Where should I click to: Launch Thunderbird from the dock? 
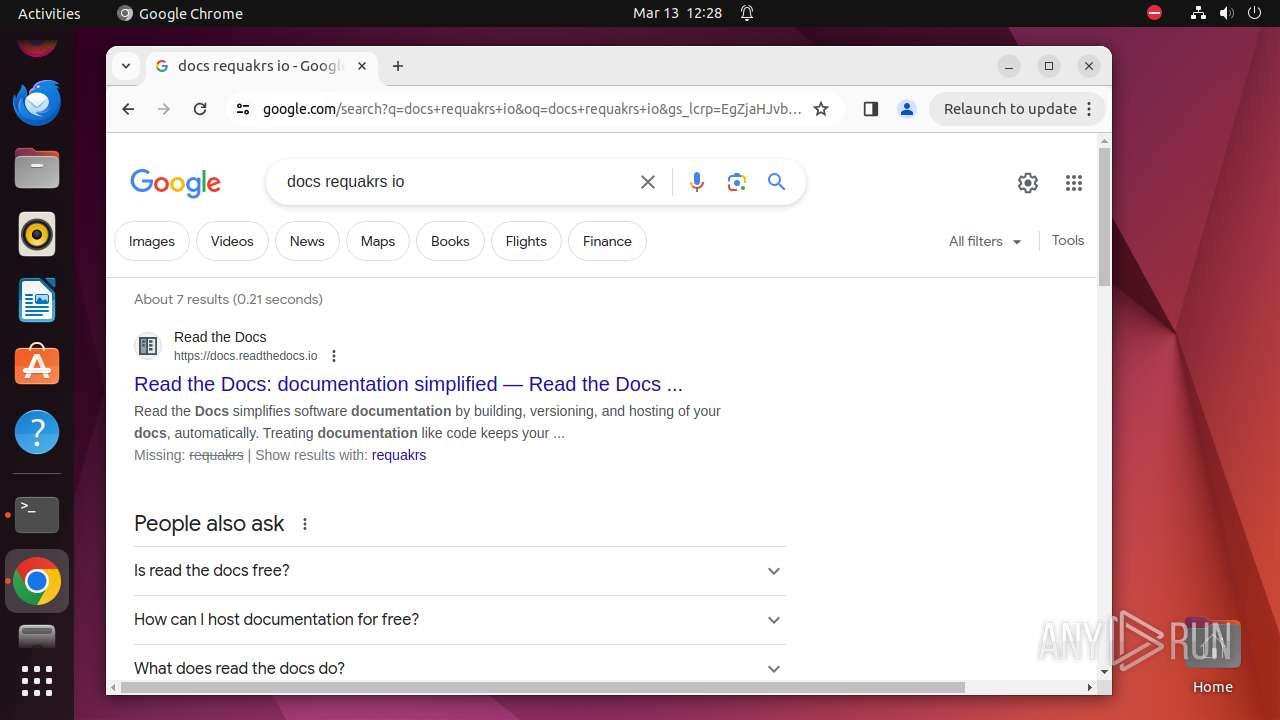click(x=37, y=102)
